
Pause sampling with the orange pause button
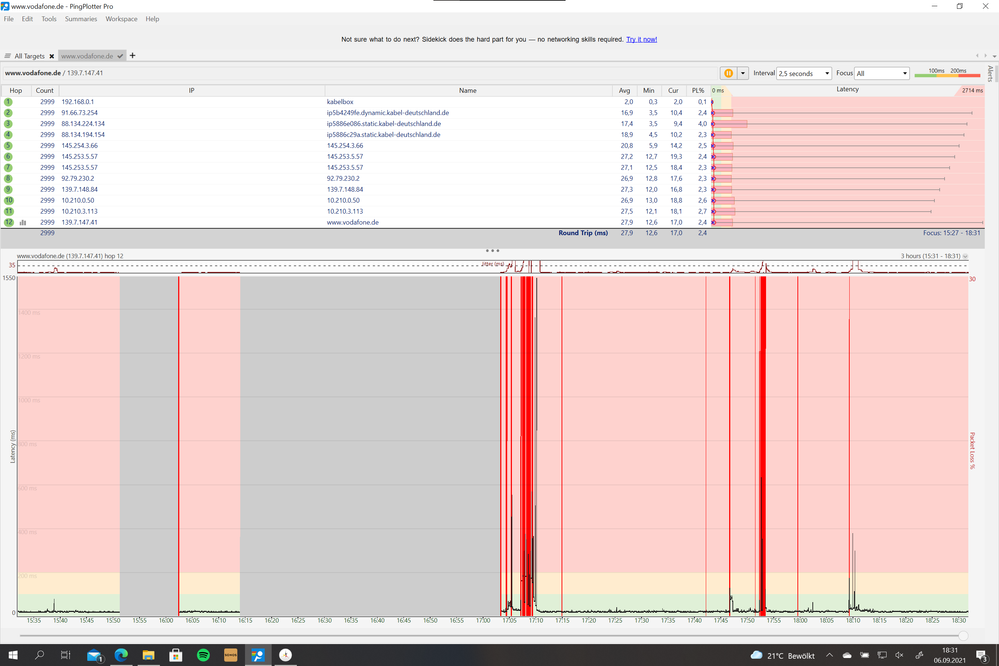(x=729, y=73)
